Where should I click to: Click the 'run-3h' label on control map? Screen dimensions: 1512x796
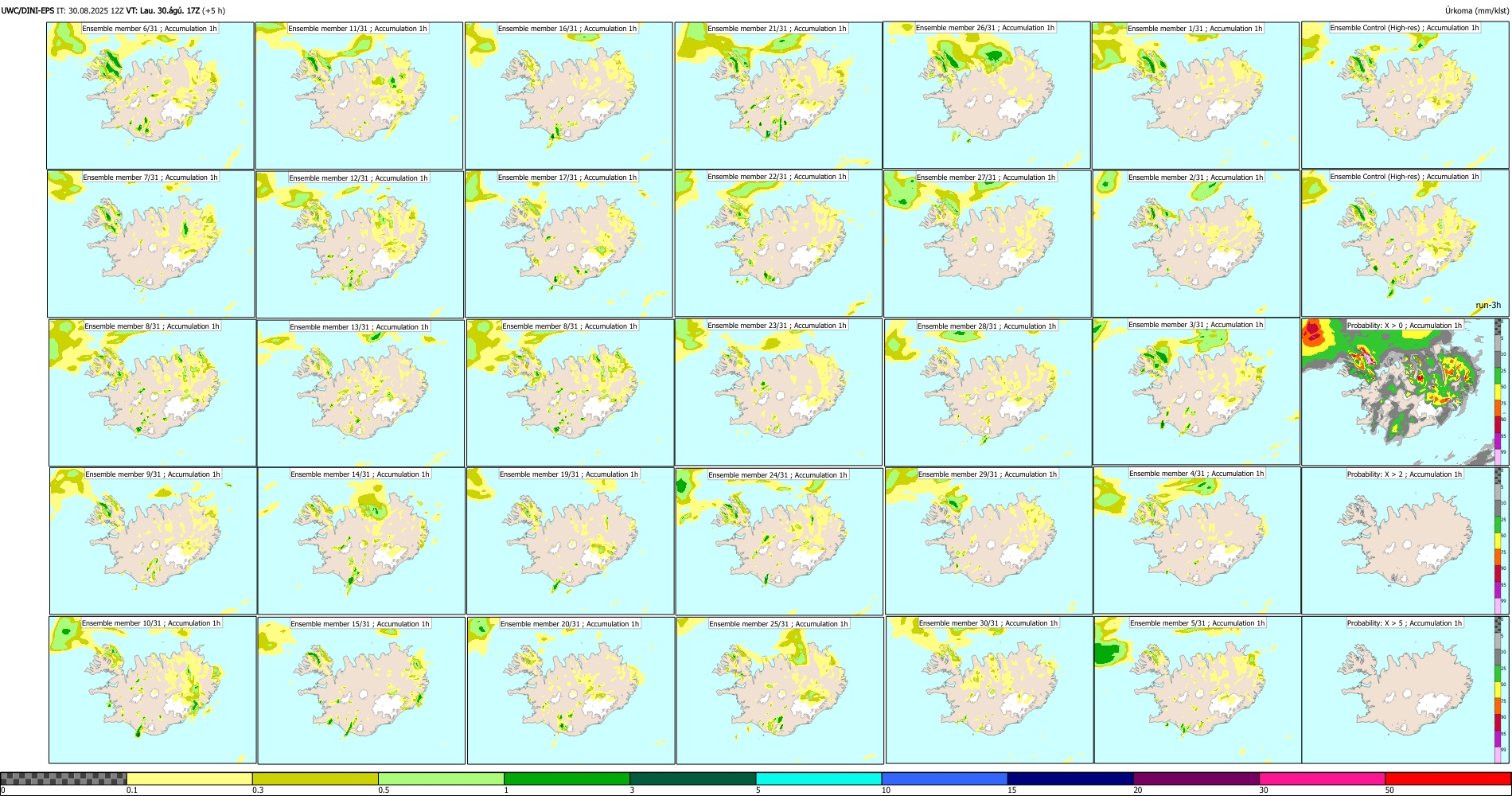tap(1487, 306)
